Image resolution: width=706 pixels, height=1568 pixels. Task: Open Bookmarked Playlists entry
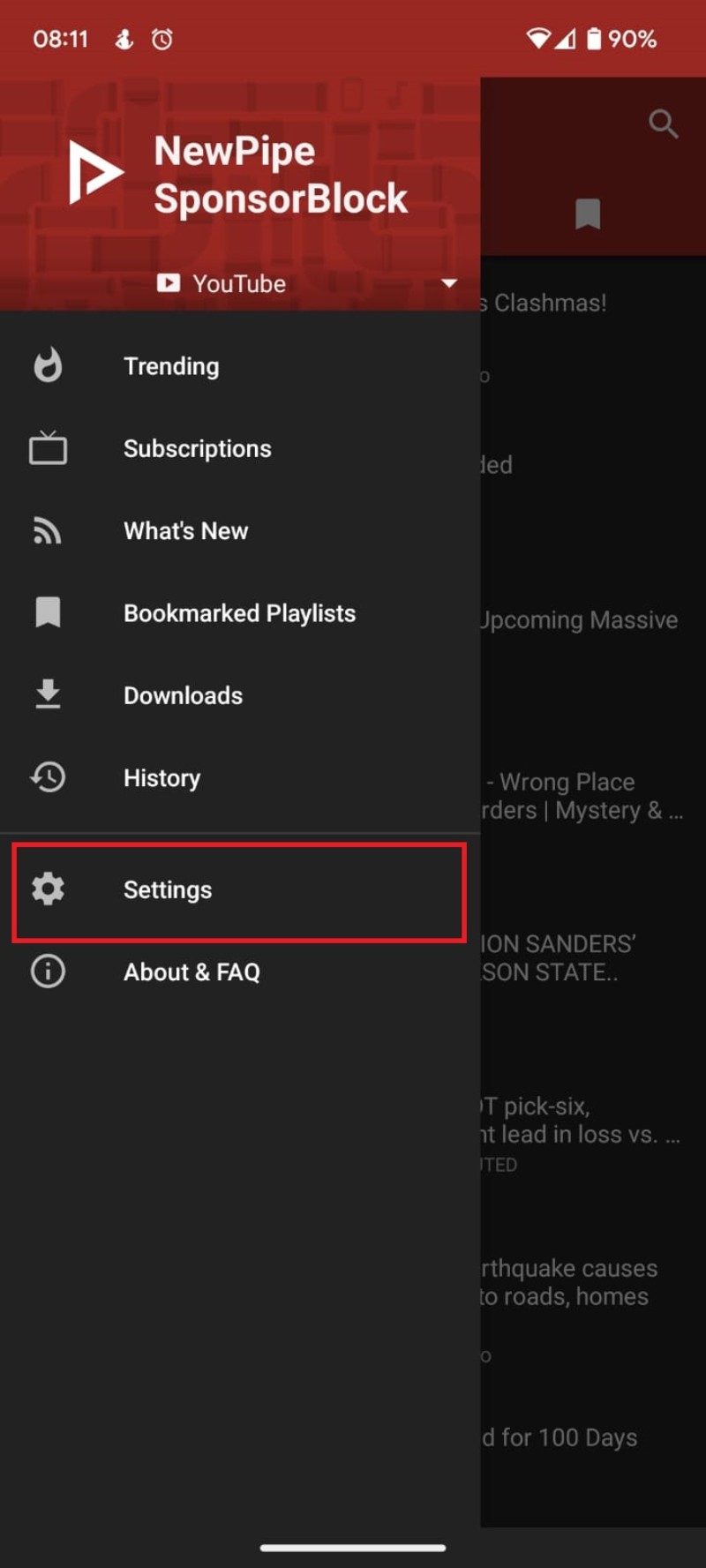239,613
